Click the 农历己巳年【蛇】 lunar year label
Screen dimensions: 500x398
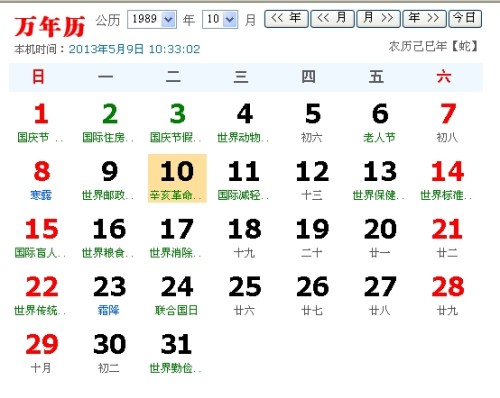434,46
